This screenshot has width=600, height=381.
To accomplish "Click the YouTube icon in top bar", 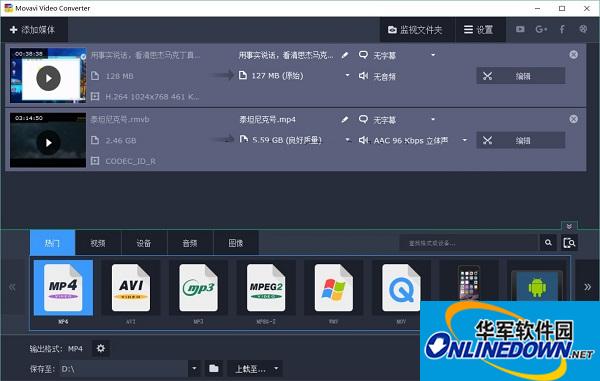I will click(520, 29).
